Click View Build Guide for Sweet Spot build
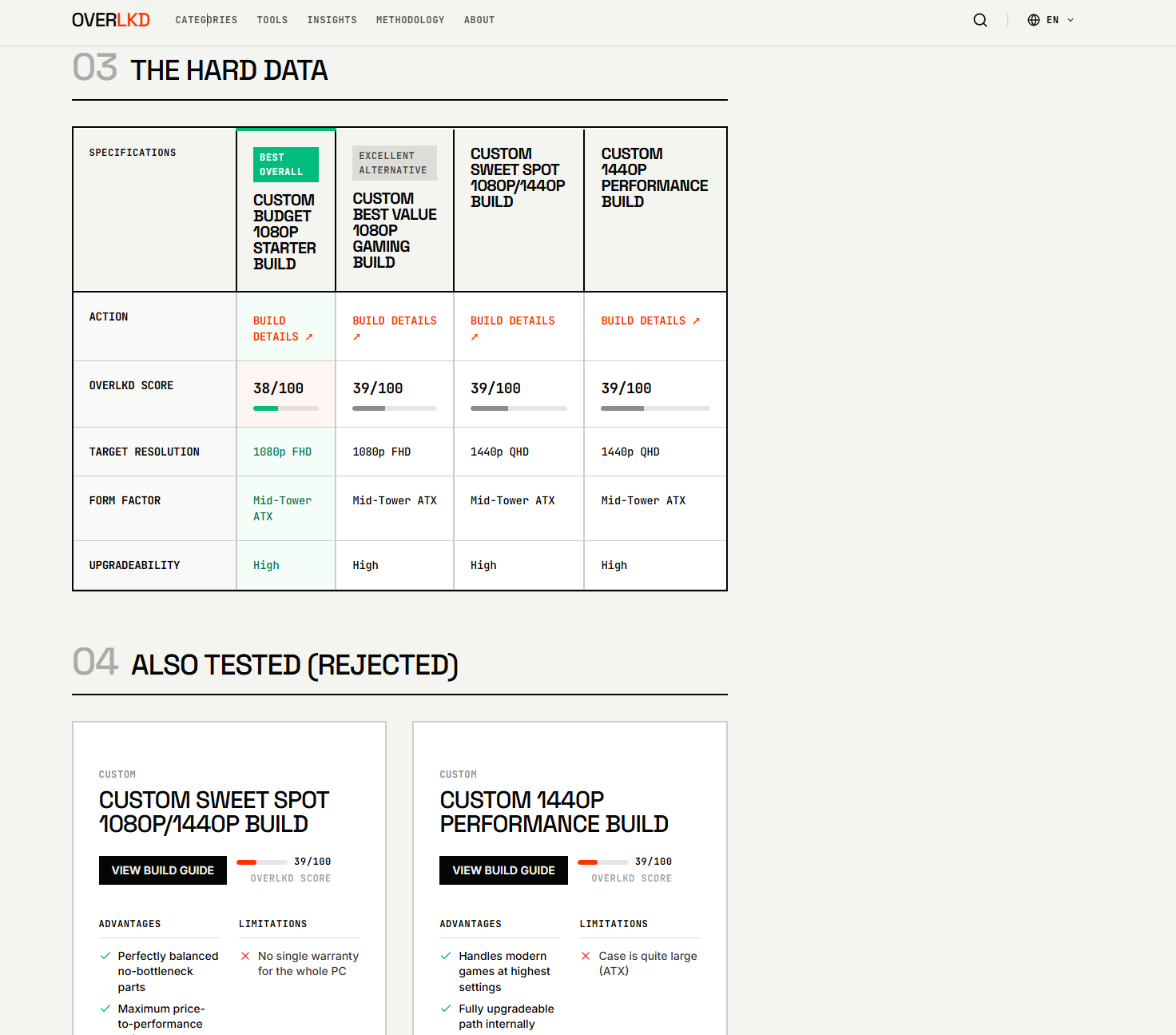 (163, 870)
